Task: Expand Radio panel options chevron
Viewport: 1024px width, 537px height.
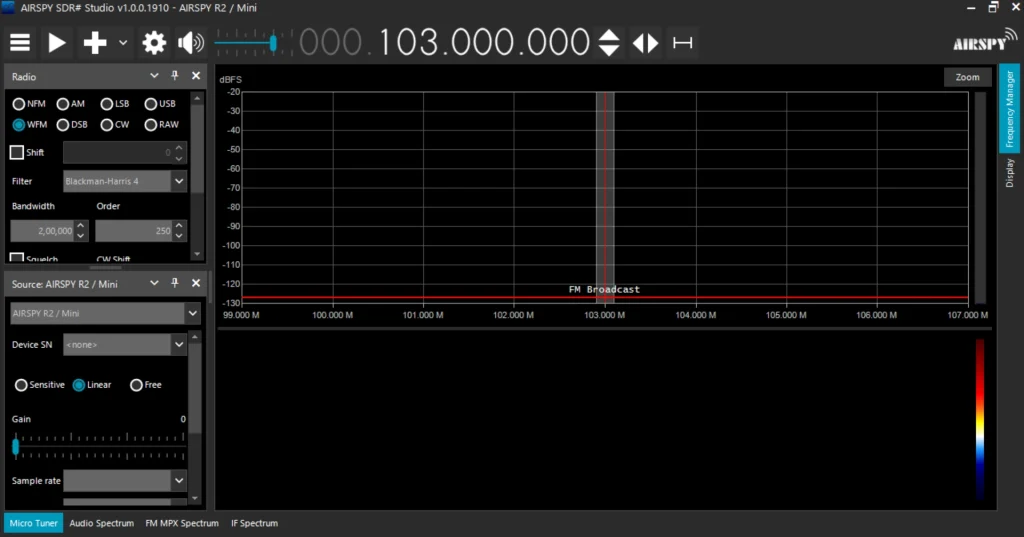Action: click(x=154, y=76)
